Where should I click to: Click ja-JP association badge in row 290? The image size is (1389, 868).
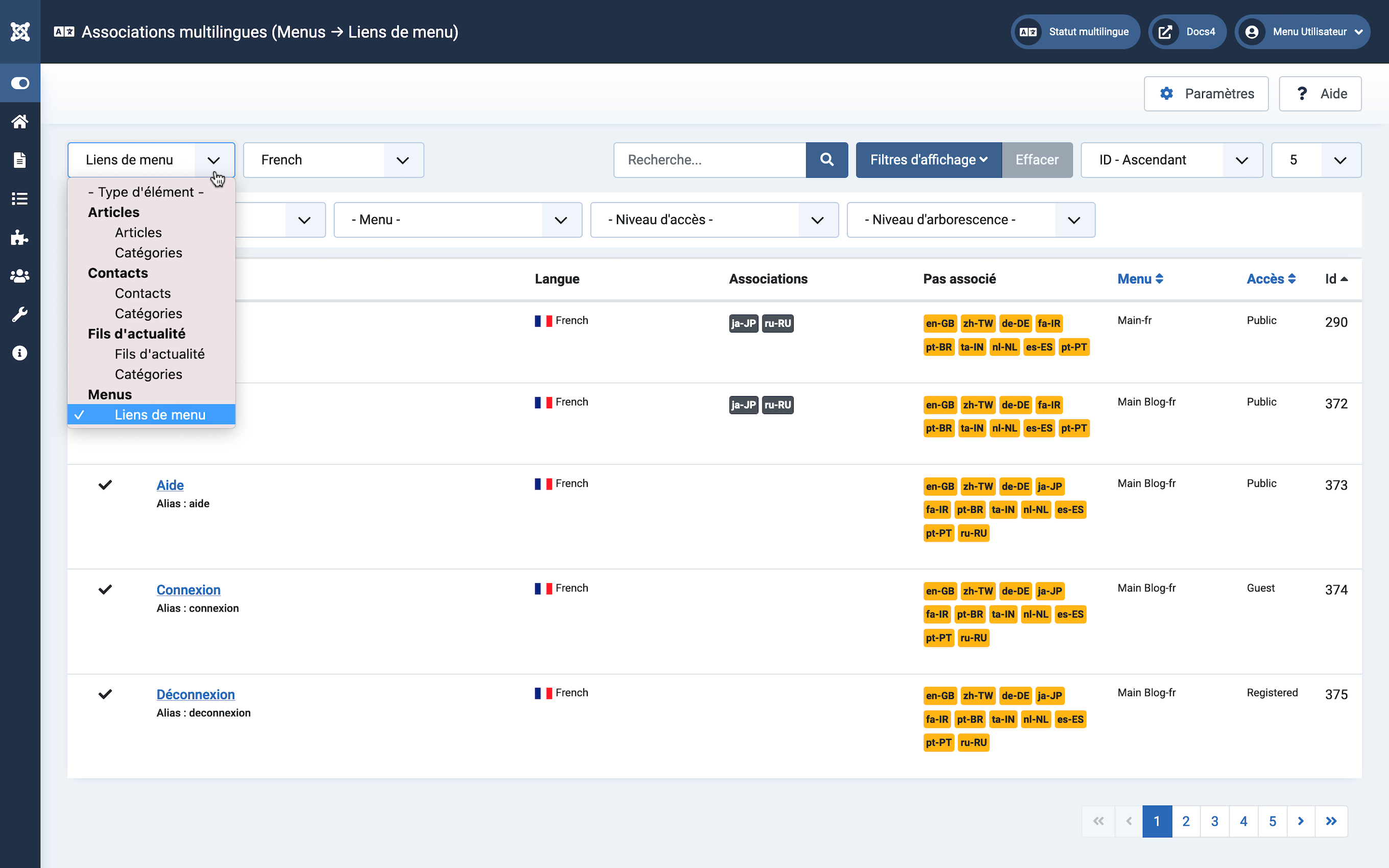[744, 323]
